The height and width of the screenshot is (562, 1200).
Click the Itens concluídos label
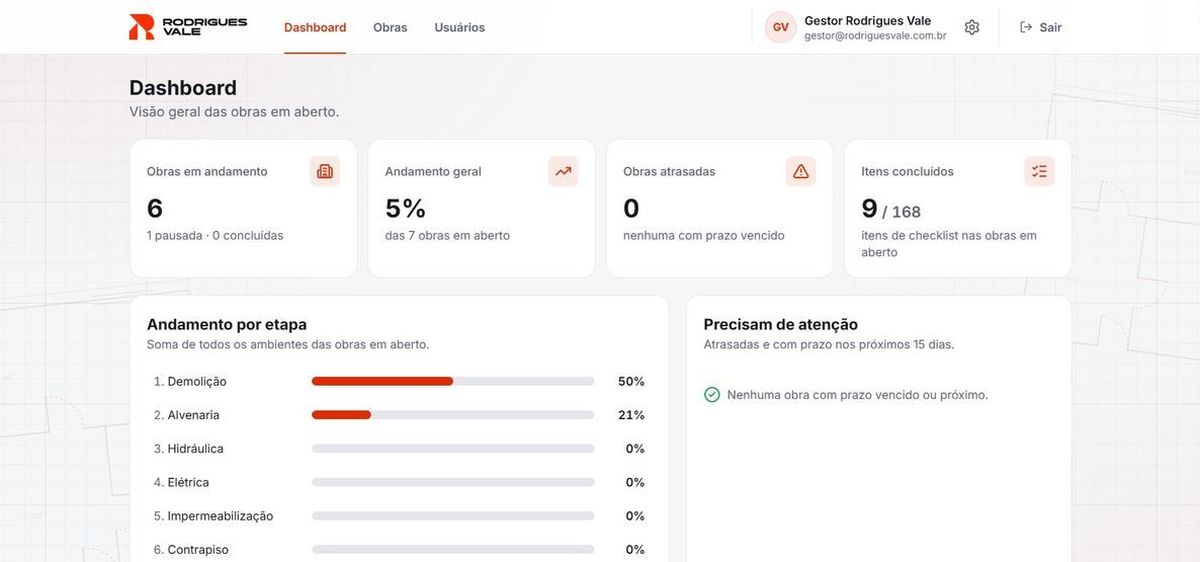click(907, 171)
